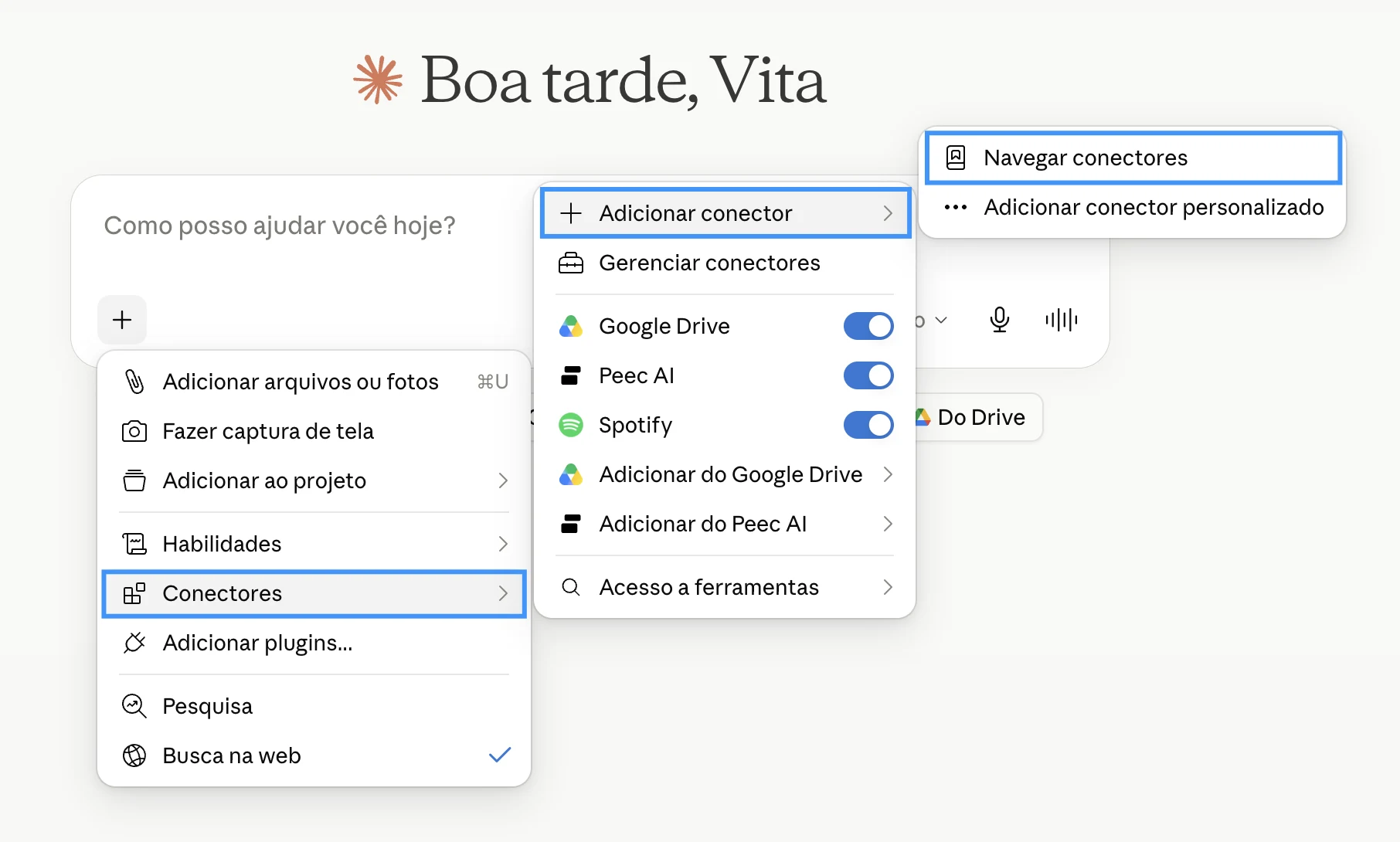1400x842 pixels.
Task: Click the plus button in chat box
Action: pyautogui.click(x=122, y=320)
